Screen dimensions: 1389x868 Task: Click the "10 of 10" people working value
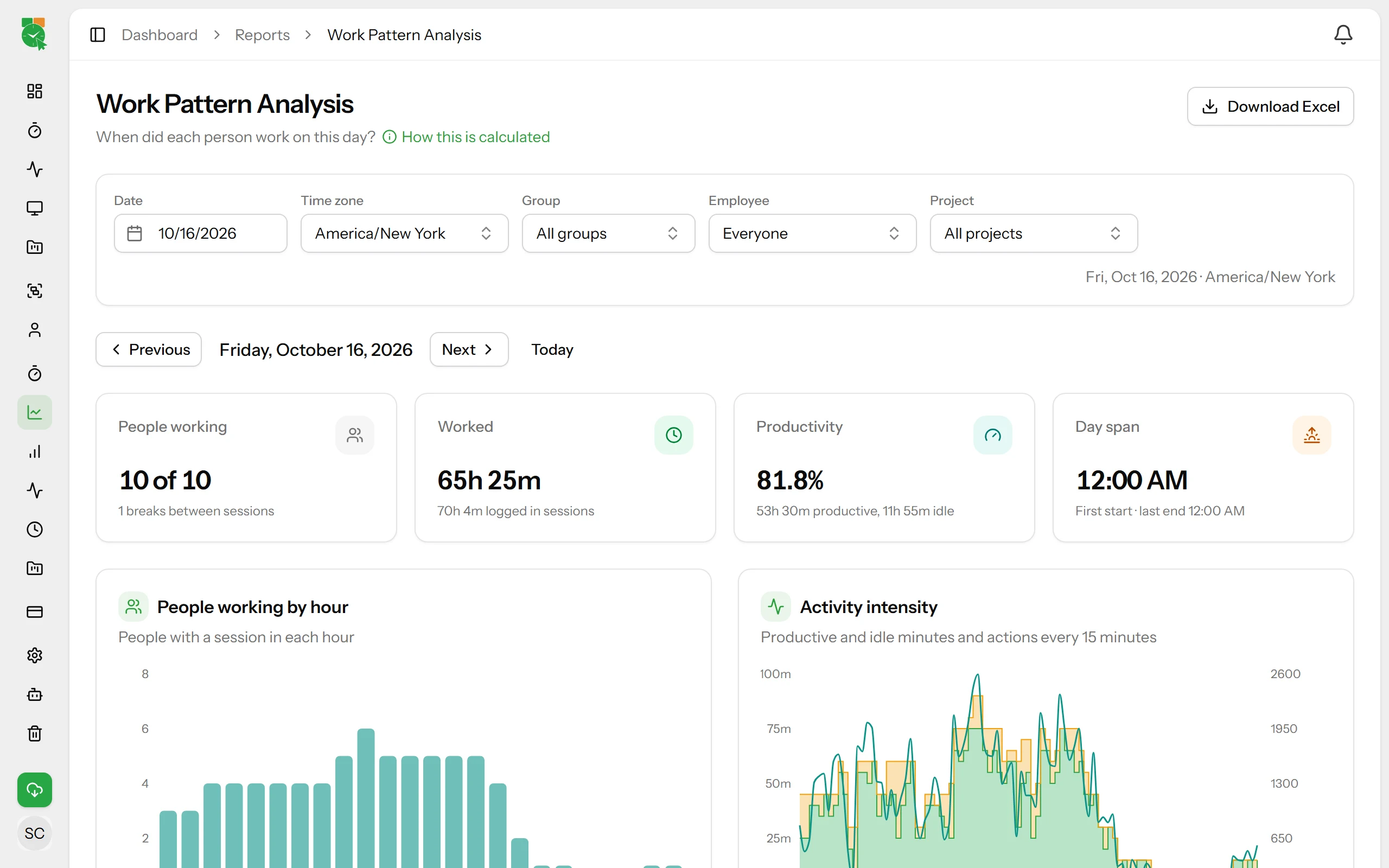click(165, 480)
